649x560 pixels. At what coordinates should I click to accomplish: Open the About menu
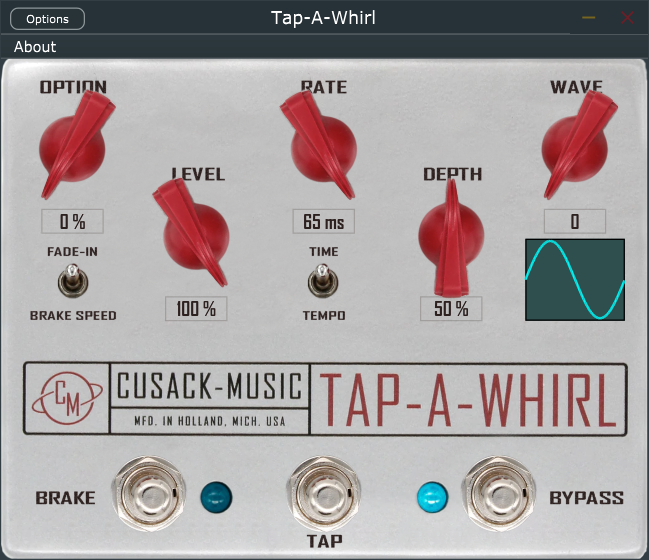click(x=35, y=47)
